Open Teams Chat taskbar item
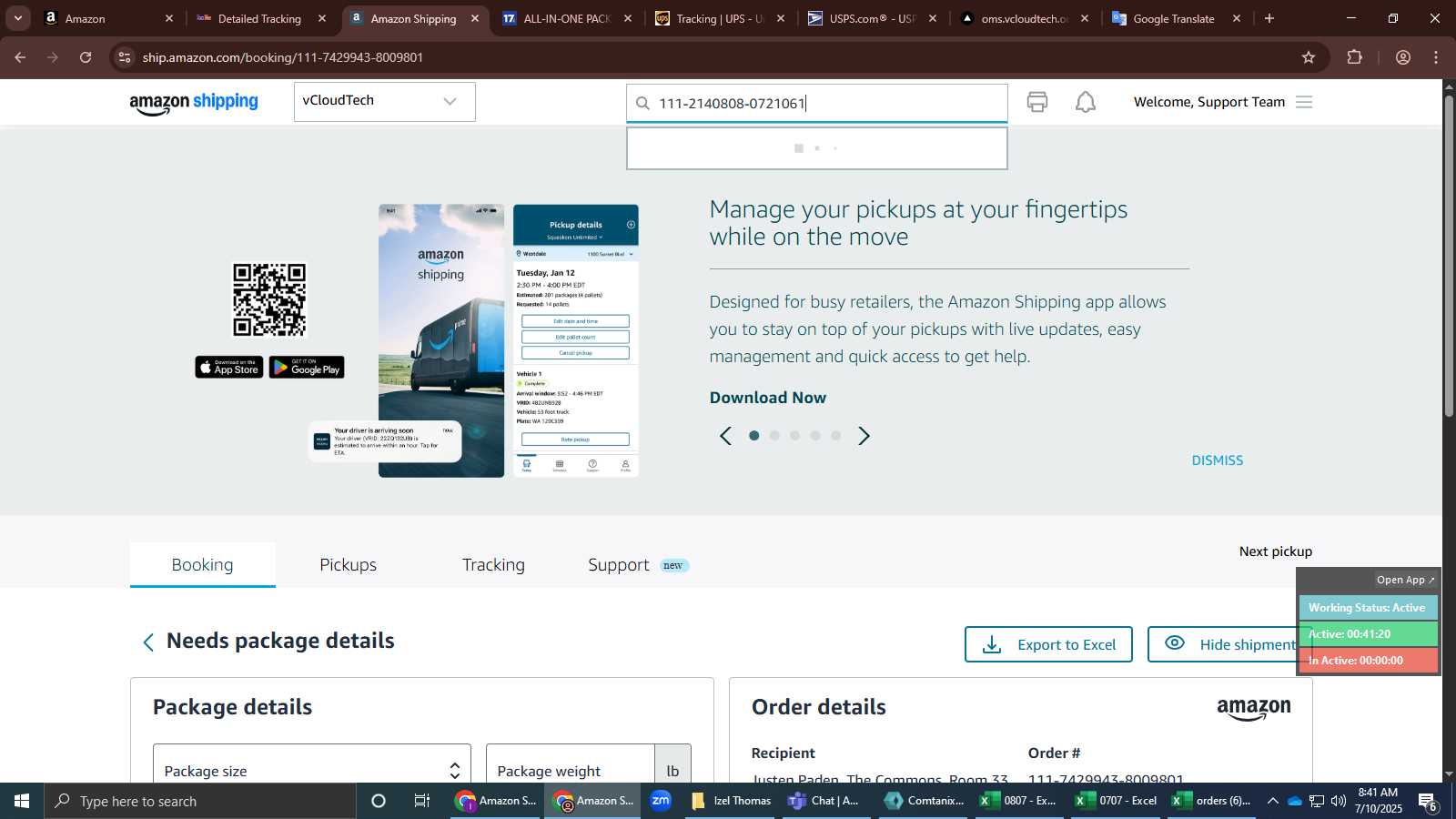Screen dimensions: 1456x819 pyautogui.click(x=824, y=801)
